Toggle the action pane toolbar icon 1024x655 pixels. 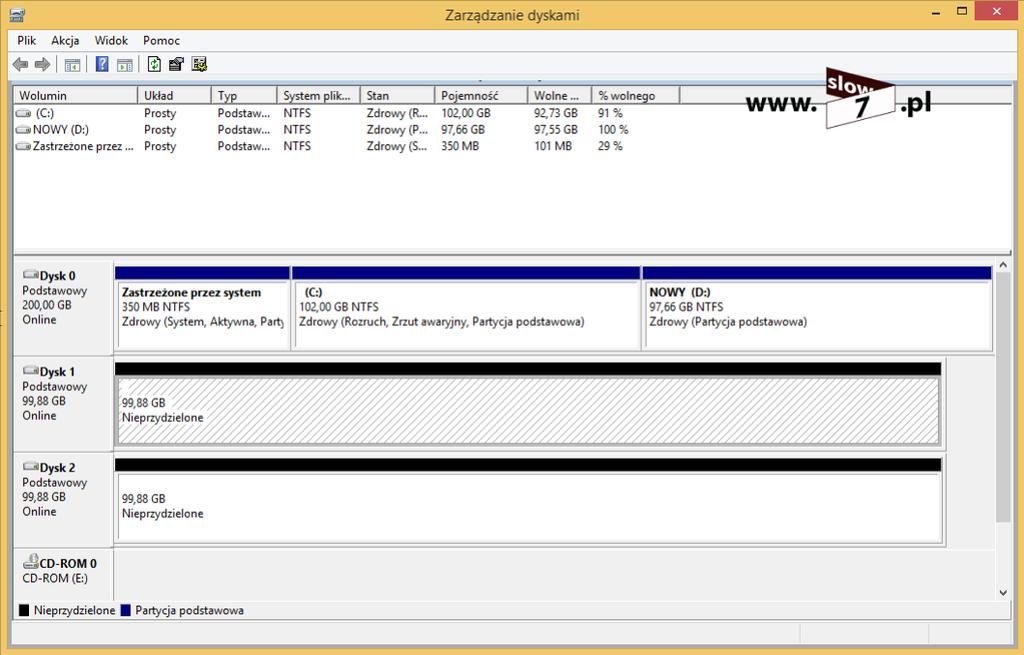(124, 64)
